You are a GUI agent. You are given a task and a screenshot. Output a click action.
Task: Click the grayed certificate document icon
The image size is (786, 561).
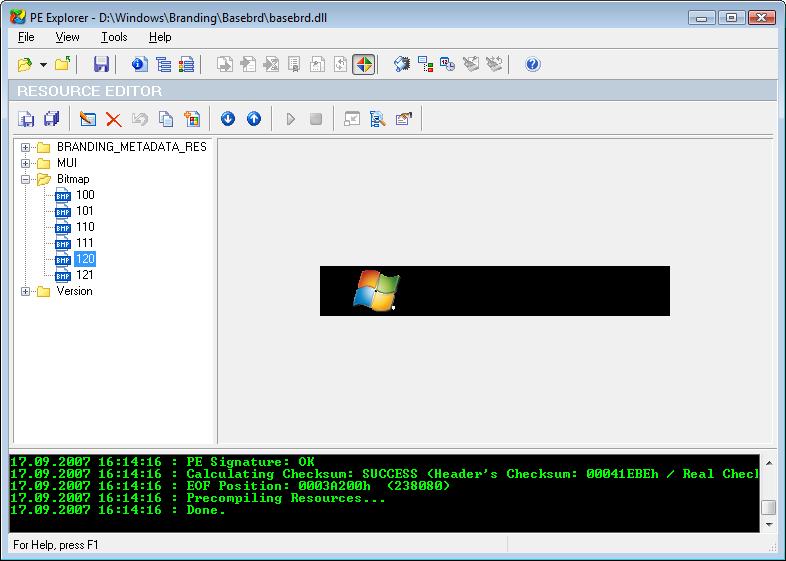(x=294, y=64)
